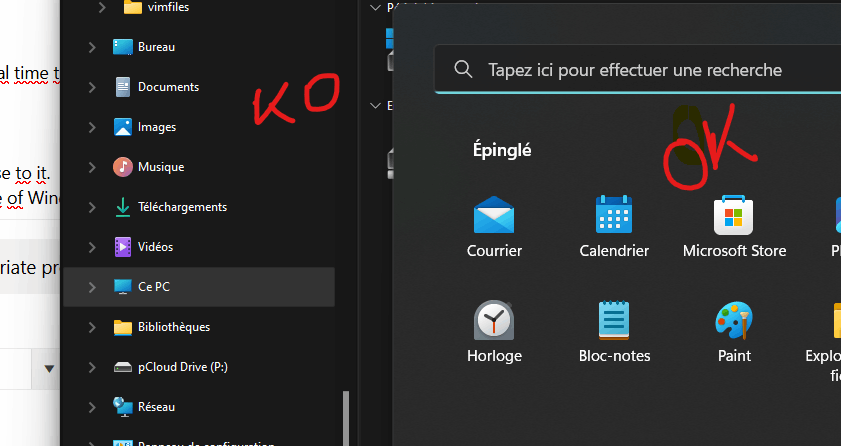Viewport: 841px width, 446px height.
Task: Select the Ce PC entry label
Action: pyautogui.click(x=154, y=287)
